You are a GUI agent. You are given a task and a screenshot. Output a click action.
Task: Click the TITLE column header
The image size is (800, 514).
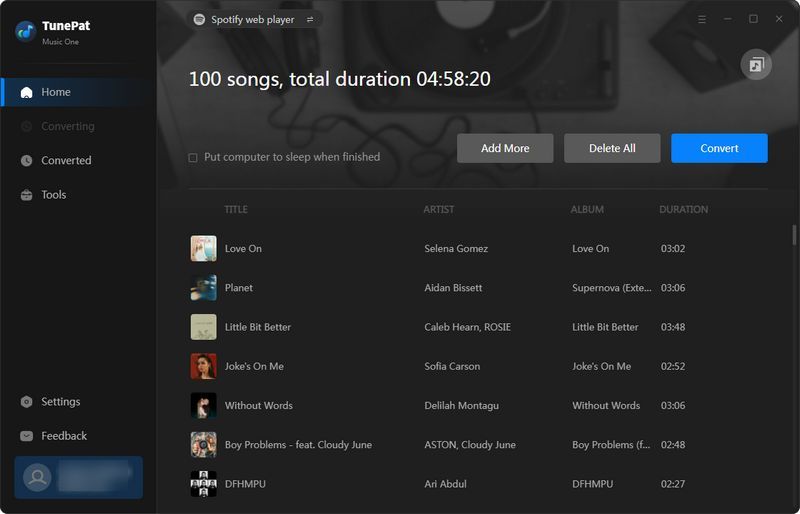236,209
